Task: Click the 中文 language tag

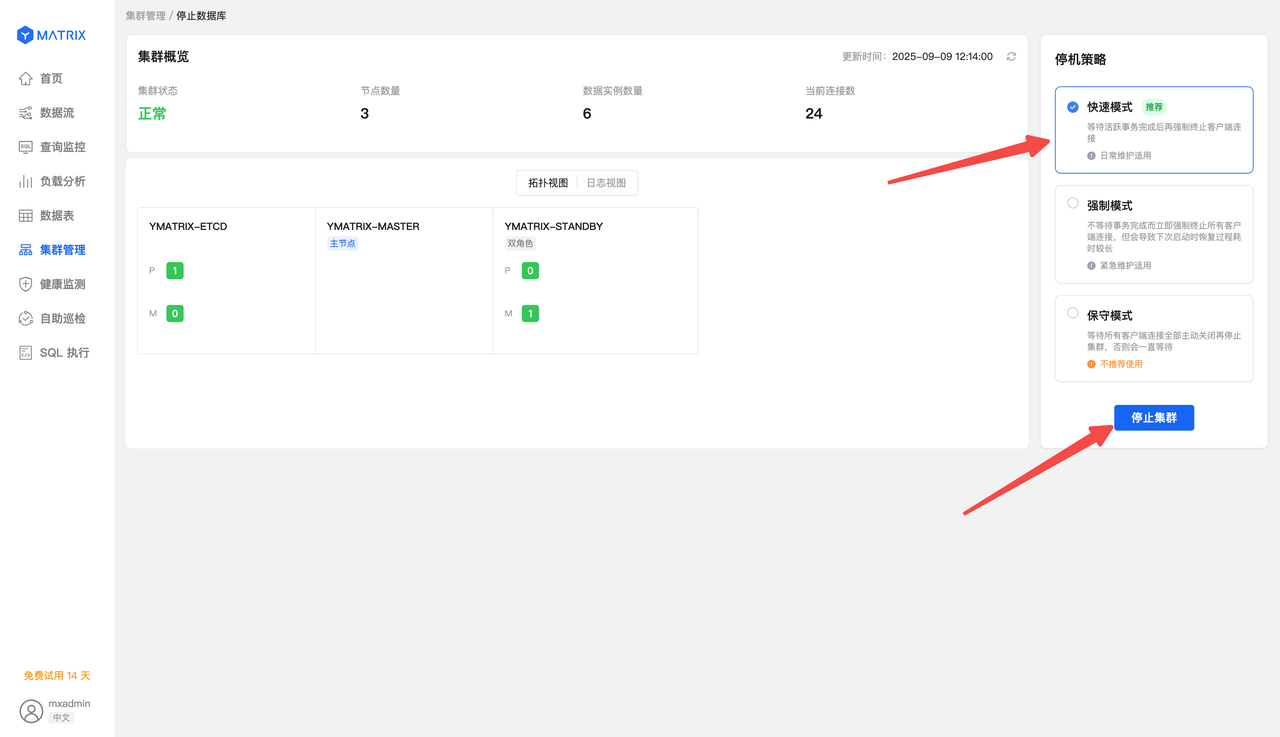Action: (x=61, y=718)
